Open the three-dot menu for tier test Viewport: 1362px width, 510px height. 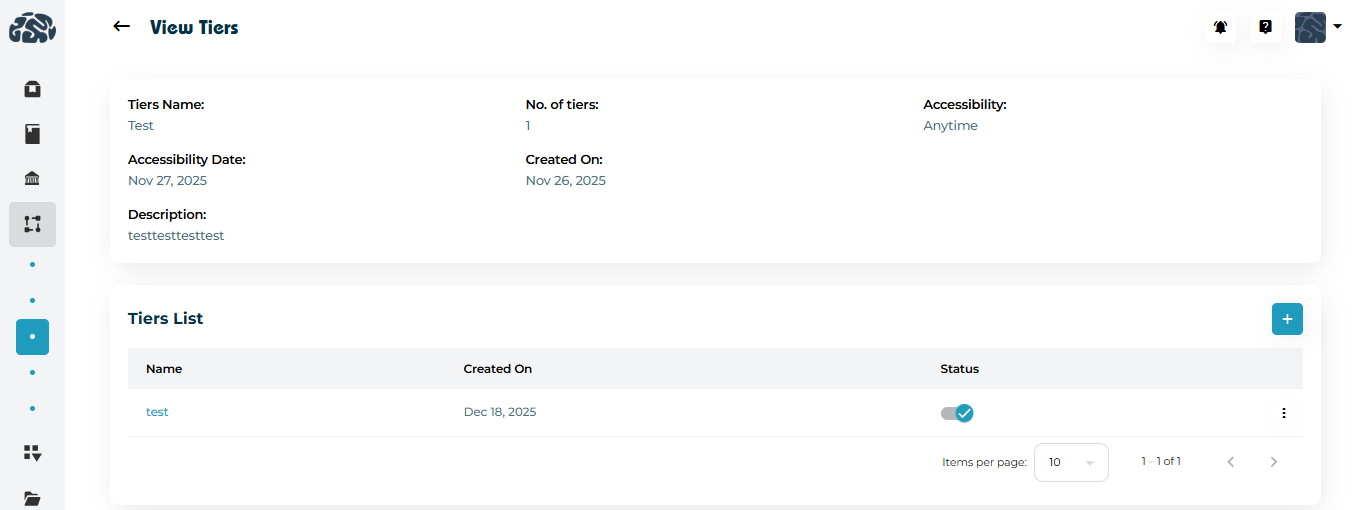coord(1284,413)
